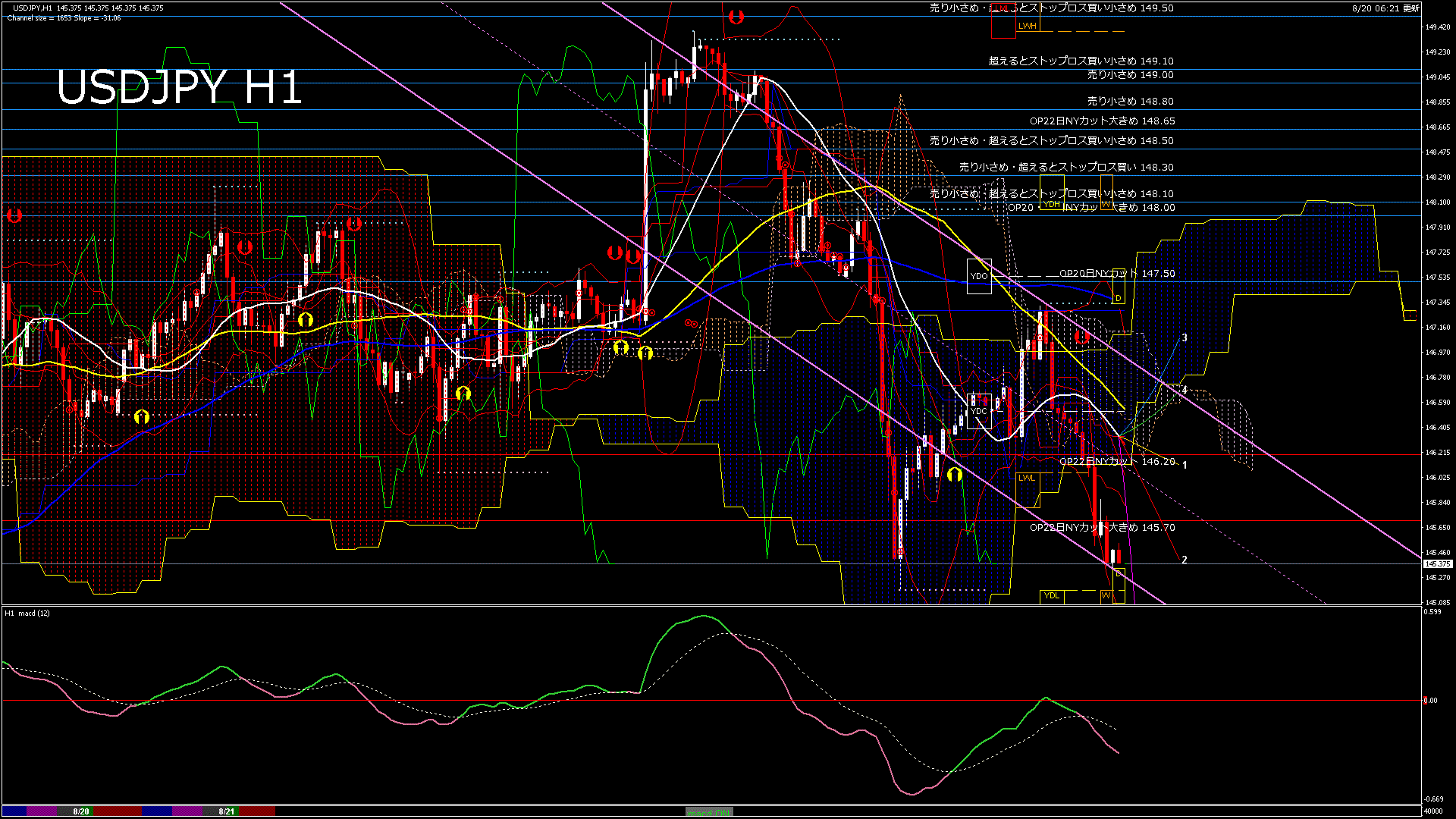Click the level label ending in 148.30
1456x819 pixels.
pos(1066,167)
